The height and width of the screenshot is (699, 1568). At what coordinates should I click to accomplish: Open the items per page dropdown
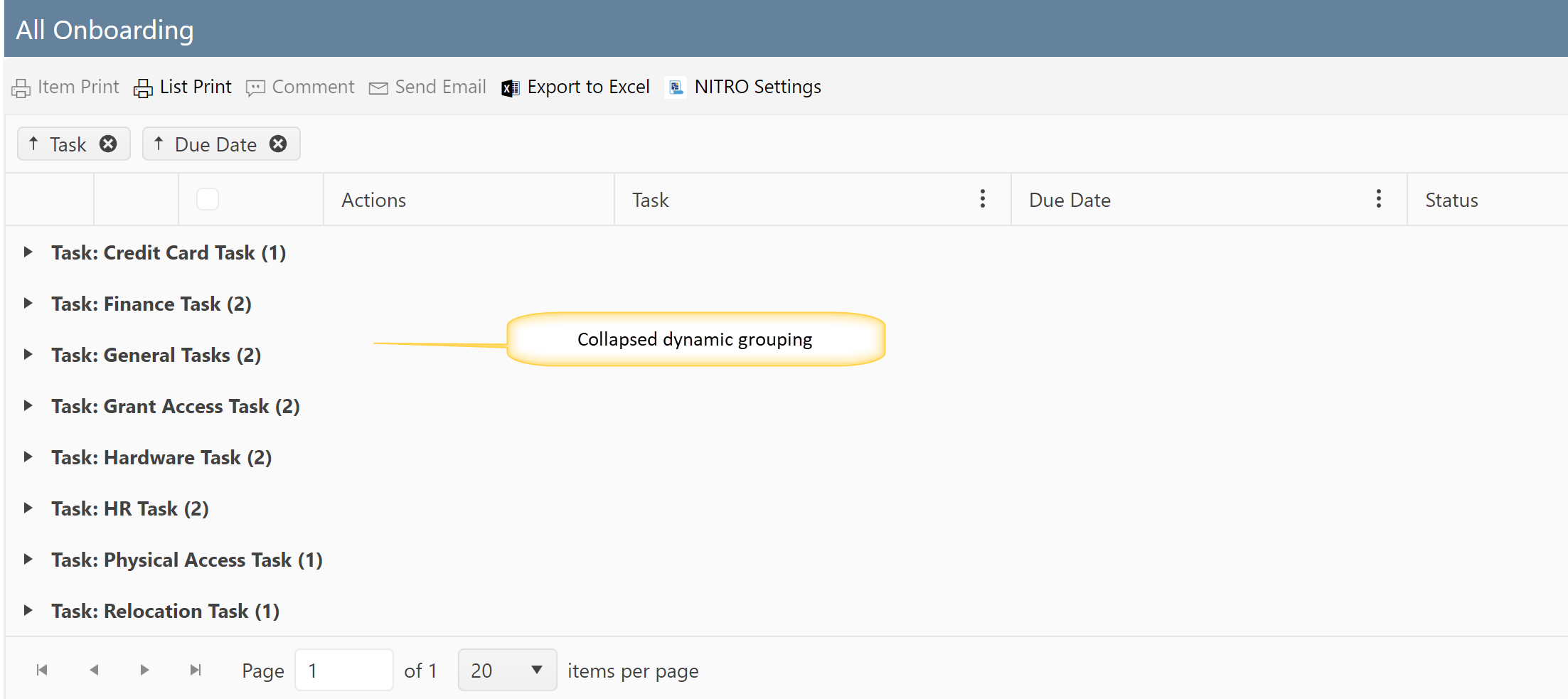(507, 670)
